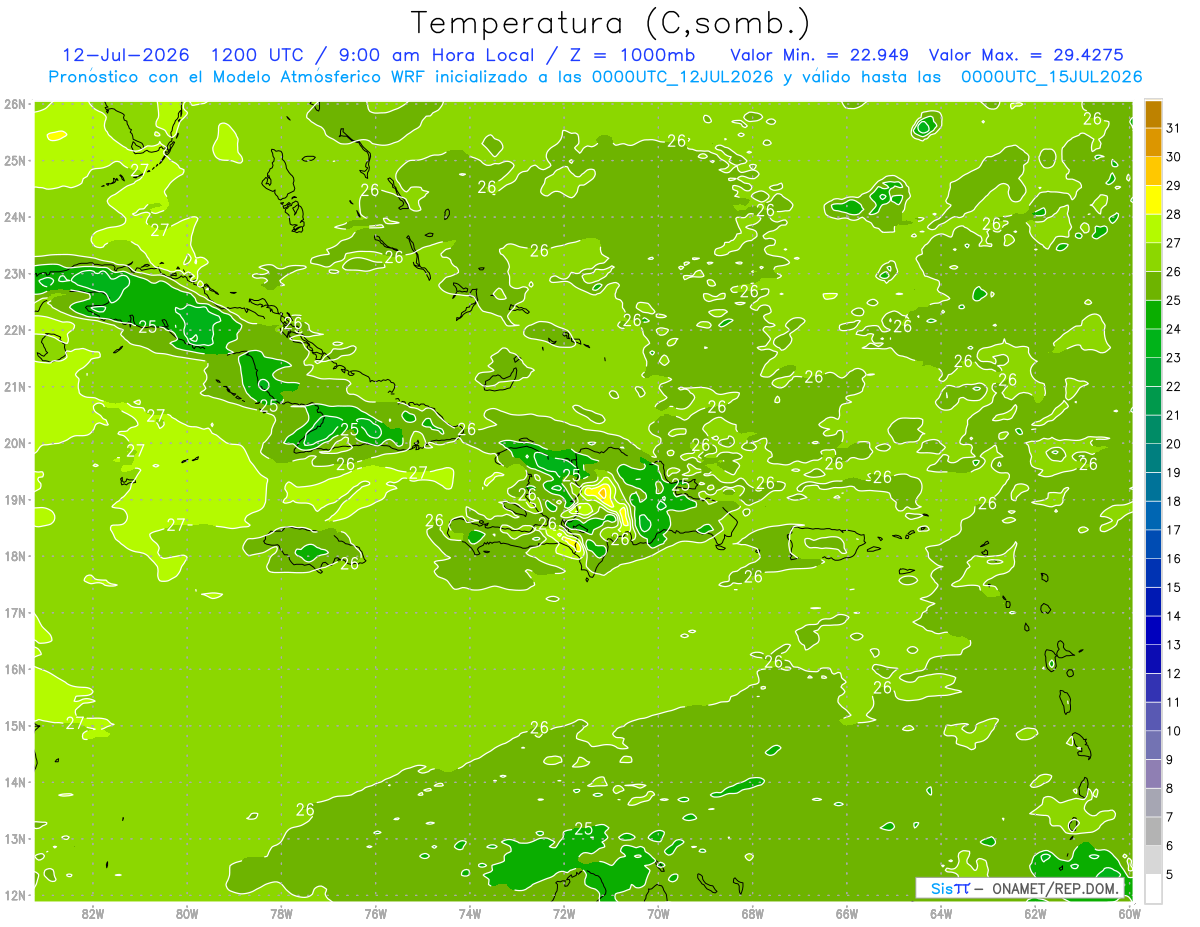Screen dimensions: 1200x927
Task: Click the "64W" longitude axis label
Action: tap(940, 914)
